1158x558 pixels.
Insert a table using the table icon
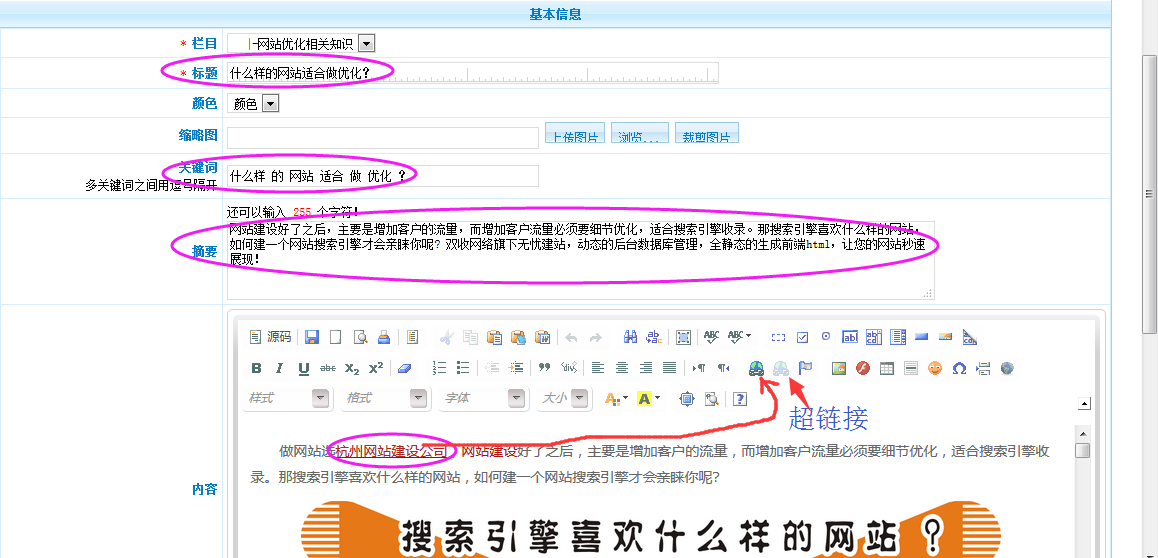886,368
